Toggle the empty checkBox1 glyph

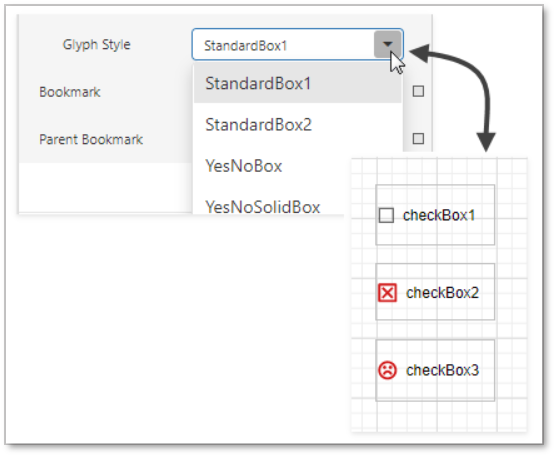pyautogui.click(x=386, y=215)
